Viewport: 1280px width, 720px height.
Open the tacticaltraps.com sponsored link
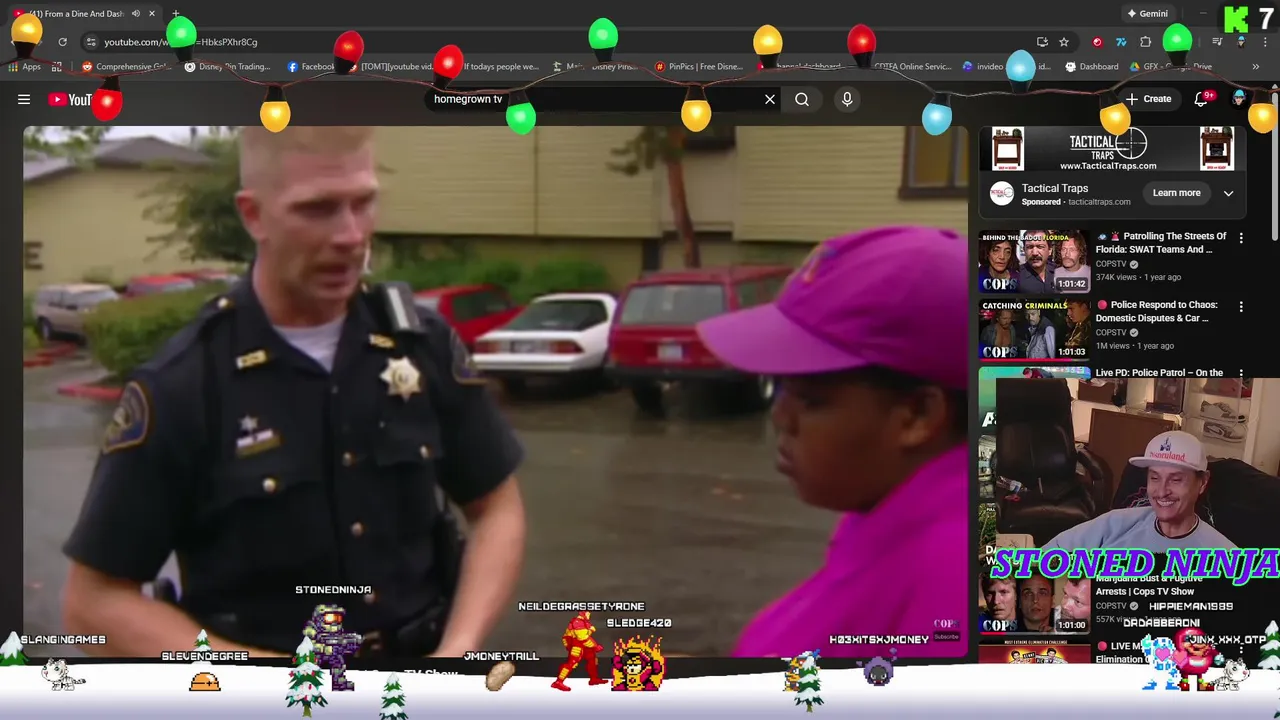tap(1099, 202)
